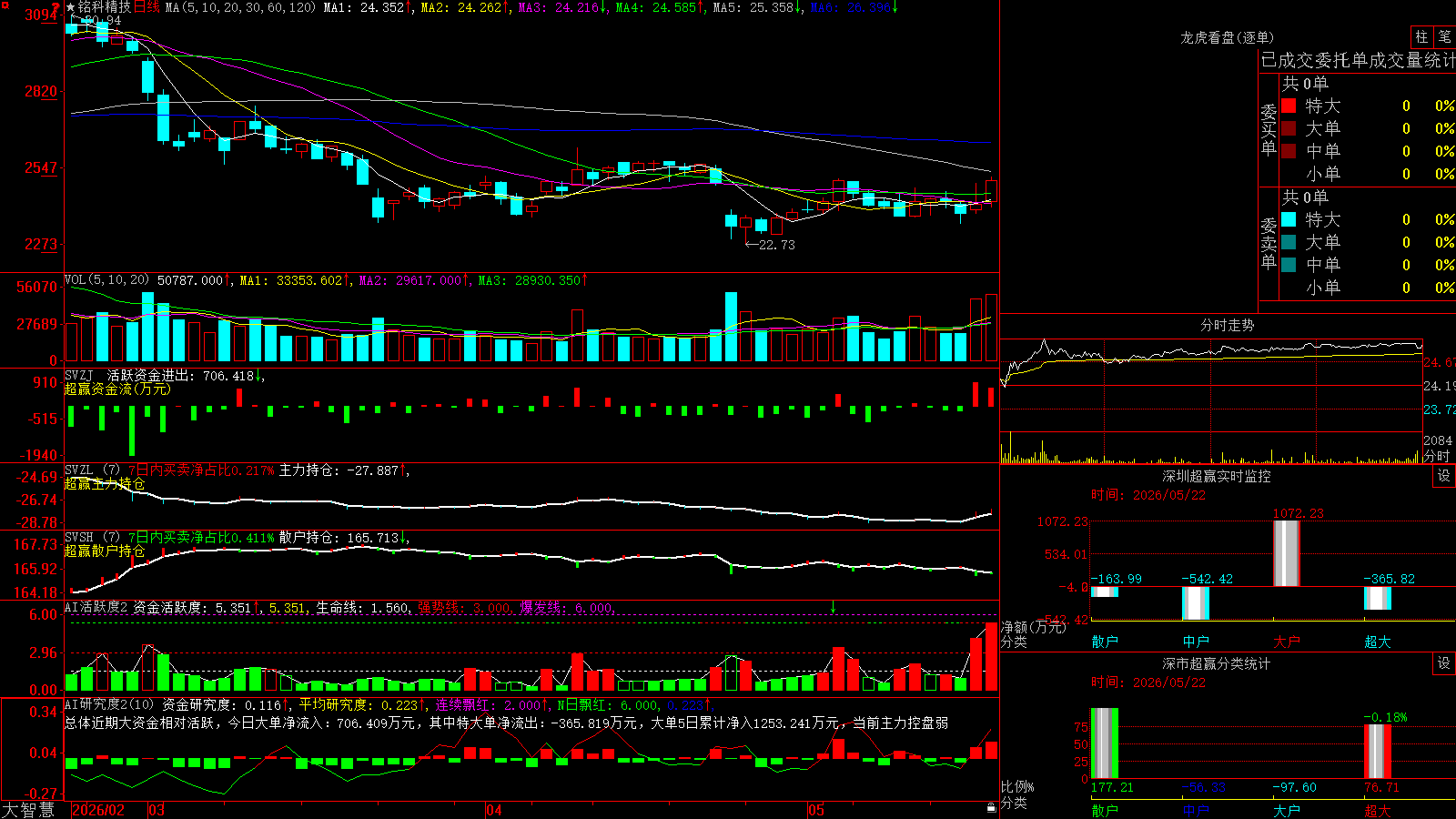This screenshot has width=1456, height=819.
Task: Click the 已成交委托单成交量统计 header
Action: (x=1358, y=60)
